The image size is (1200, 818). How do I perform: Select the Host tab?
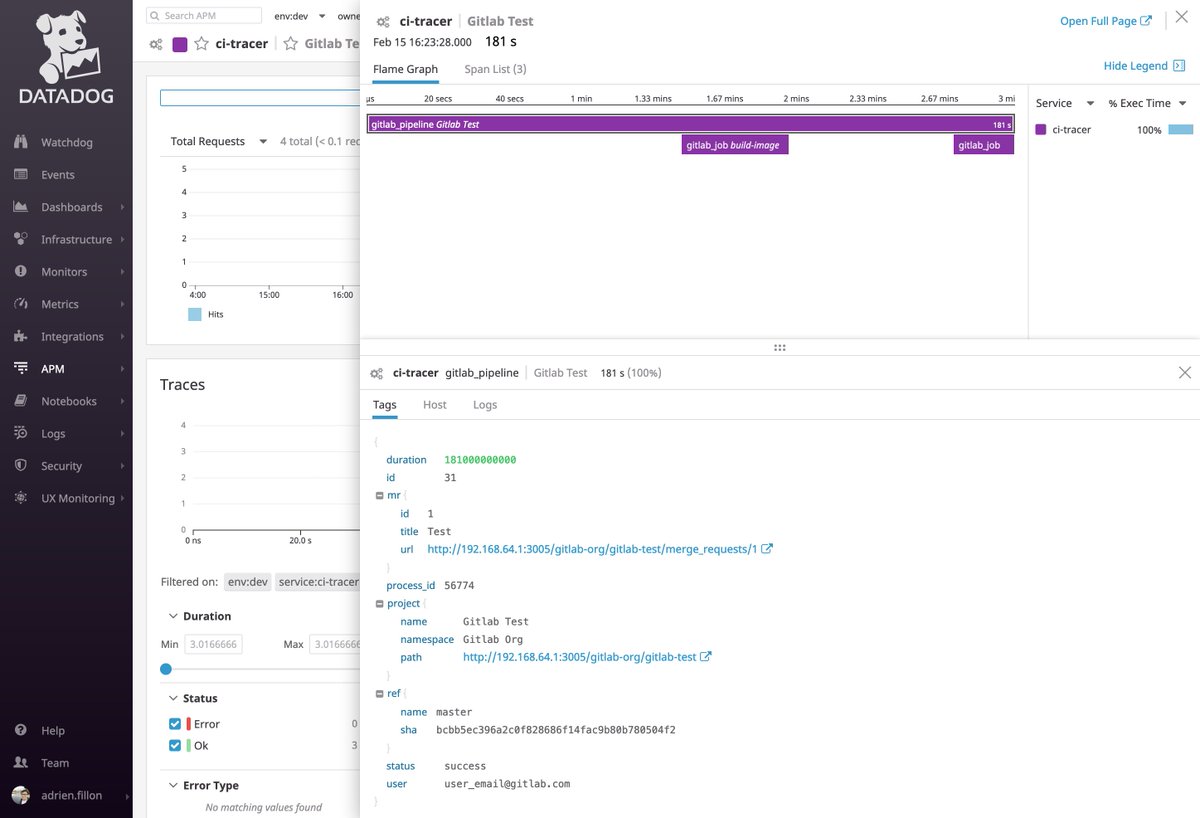(435, 405)
